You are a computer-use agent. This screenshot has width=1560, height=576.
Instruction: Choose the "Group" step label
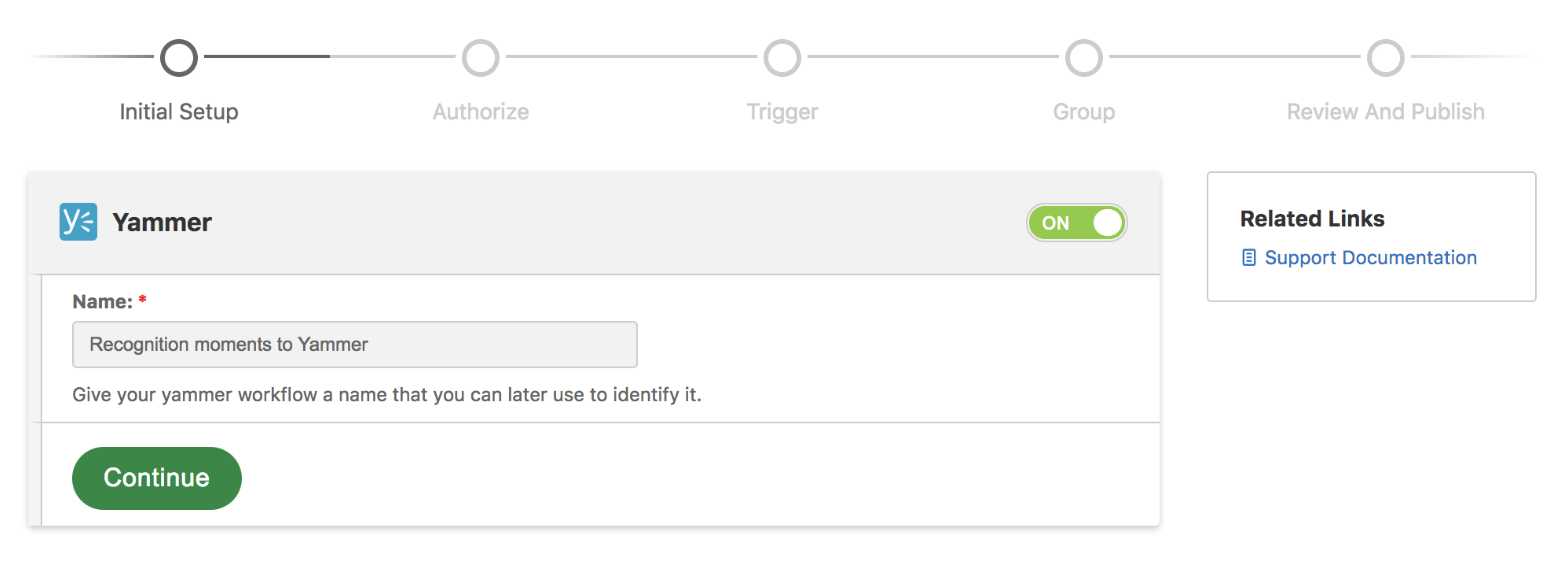click(1084, 111)
